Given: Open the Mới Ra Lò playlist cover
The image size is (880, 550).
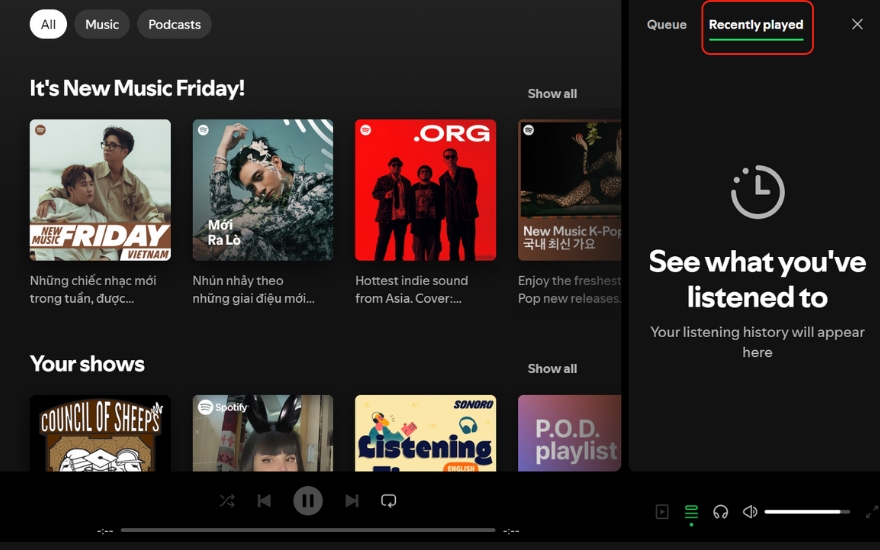Looking at the screenshot, I should click(x=263, y=190).
